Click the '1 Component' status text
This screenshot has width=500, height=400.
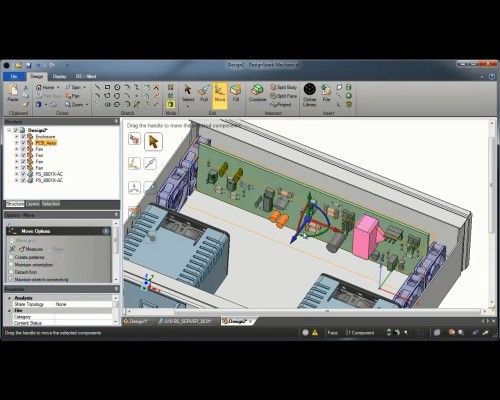click(x=361, y=332)
